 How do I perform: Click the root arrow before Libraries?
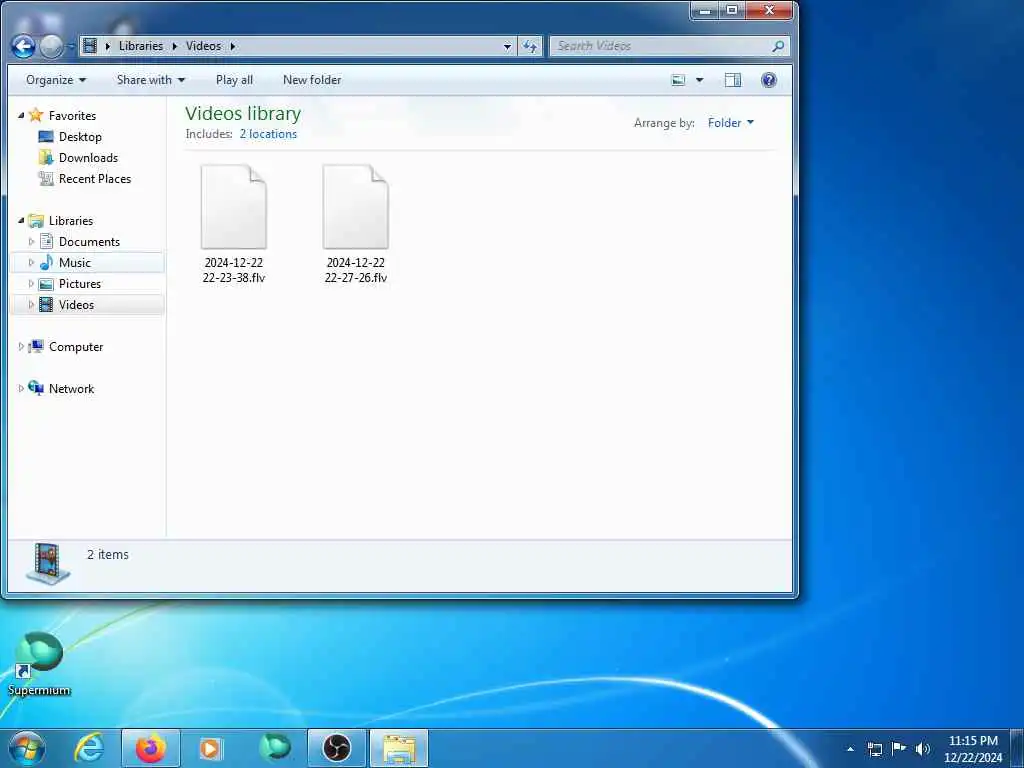pos(108,46)
